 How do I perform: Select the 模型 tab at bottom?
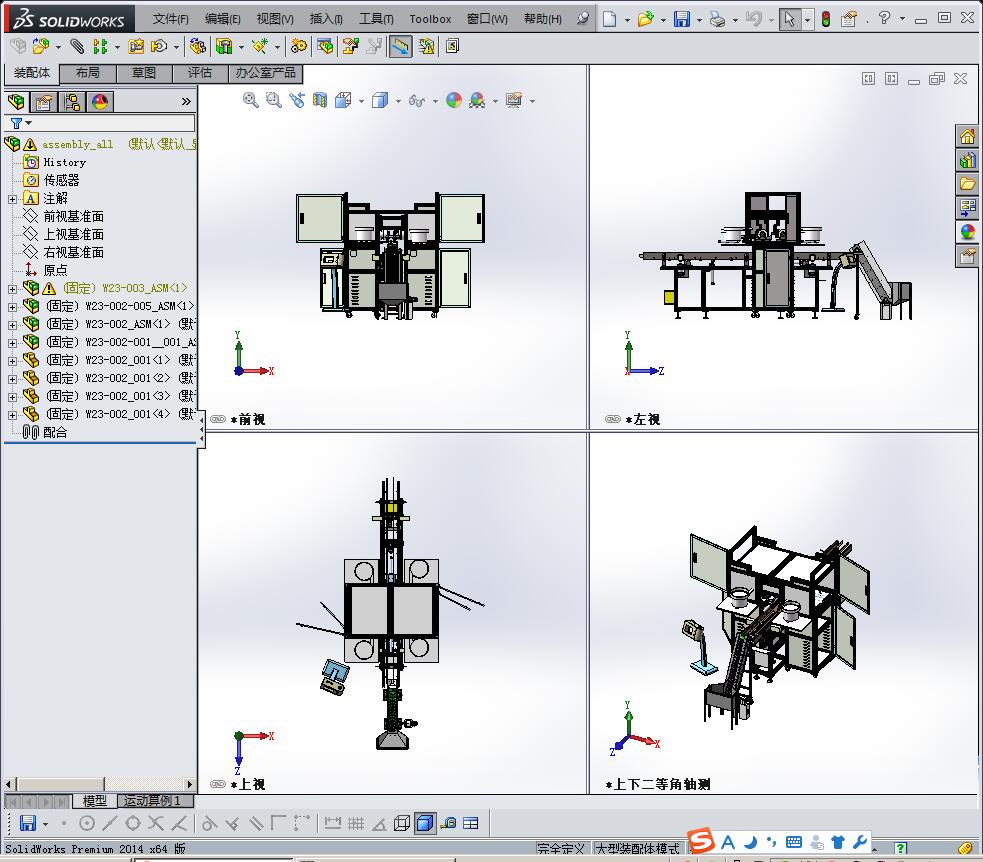(95, 801)
